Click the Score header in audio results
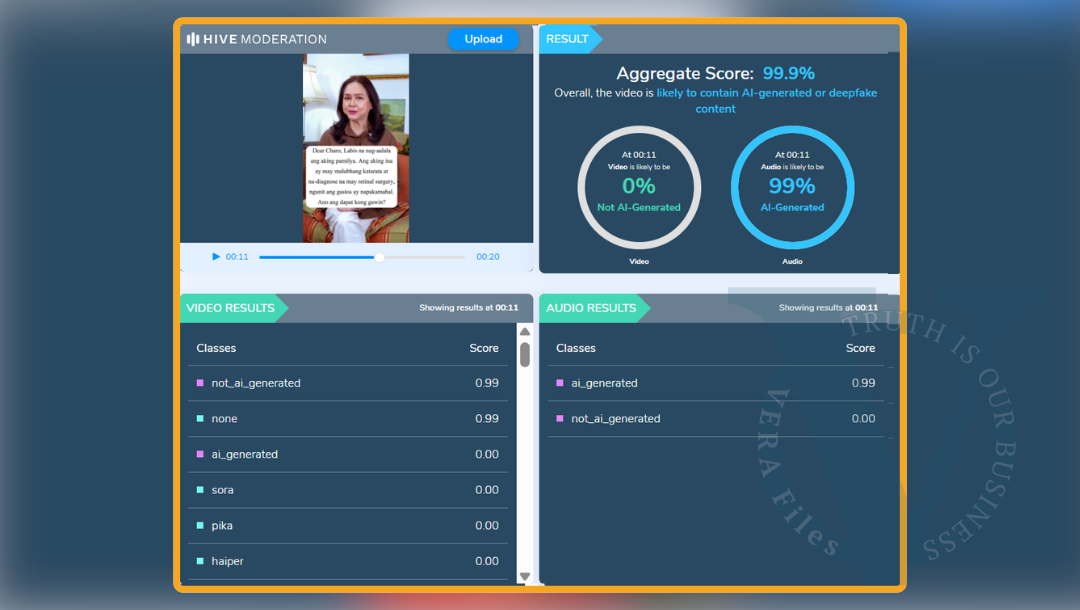The width and height of the screenshot is (1080, 610). click(860, 348)
